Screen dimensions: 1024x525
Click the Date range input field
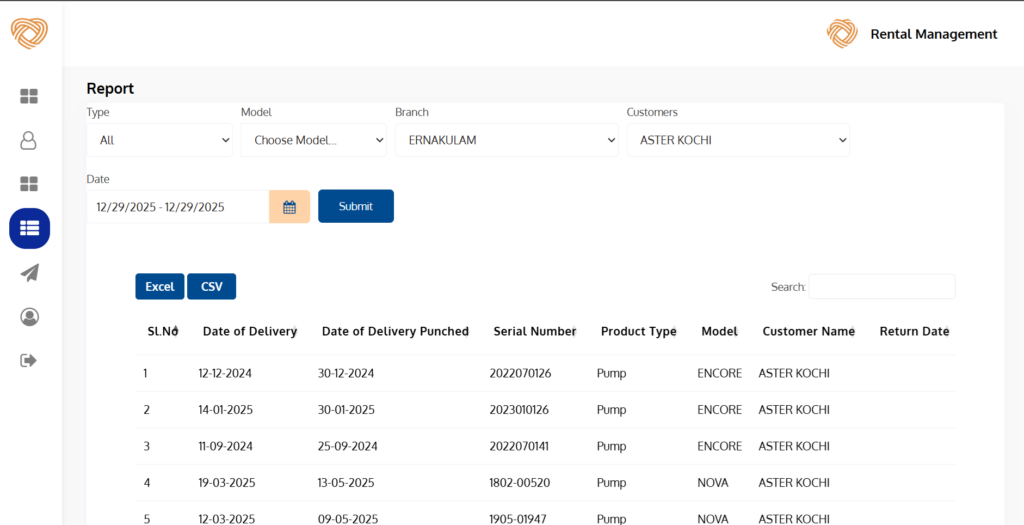pos(178,207)
